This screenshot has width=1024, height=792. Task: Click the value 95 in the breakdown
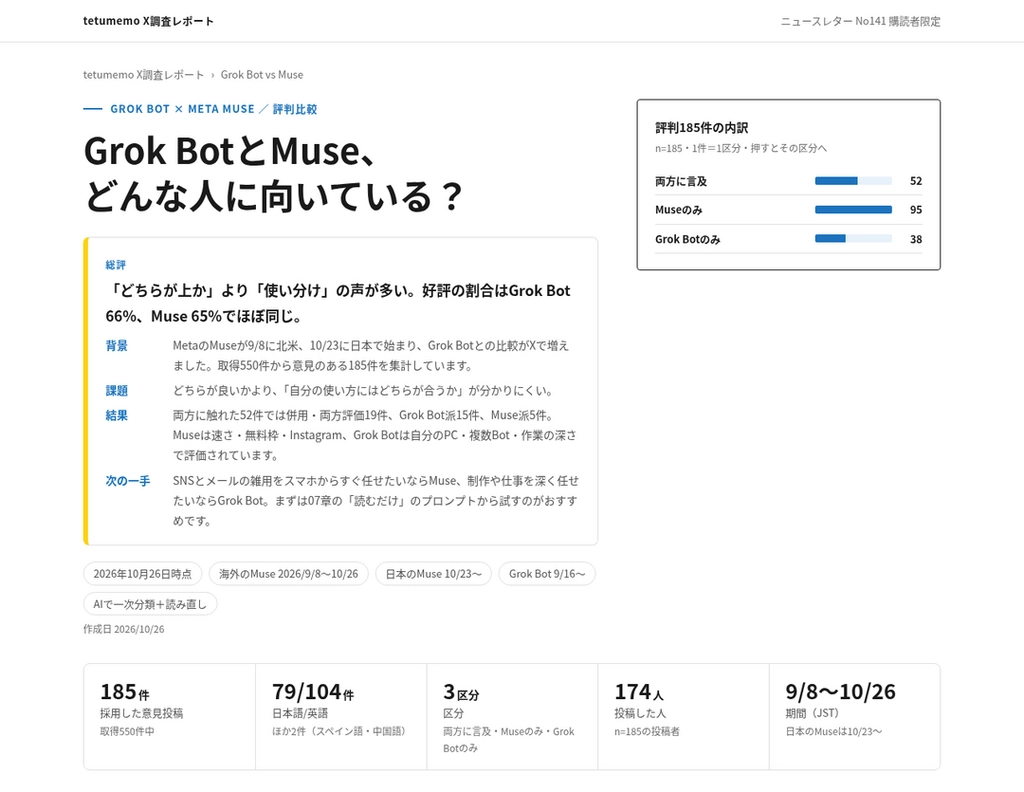pos(916,210)
